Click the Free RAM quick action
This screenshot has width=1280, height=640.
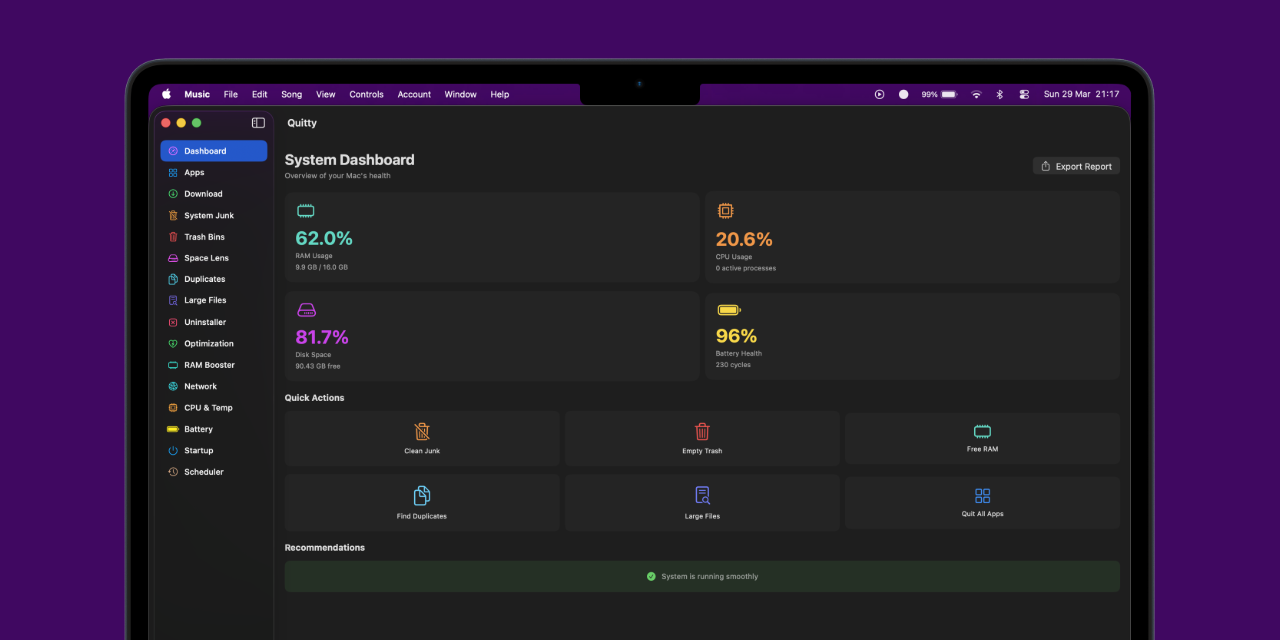click(x=982, y=438)
